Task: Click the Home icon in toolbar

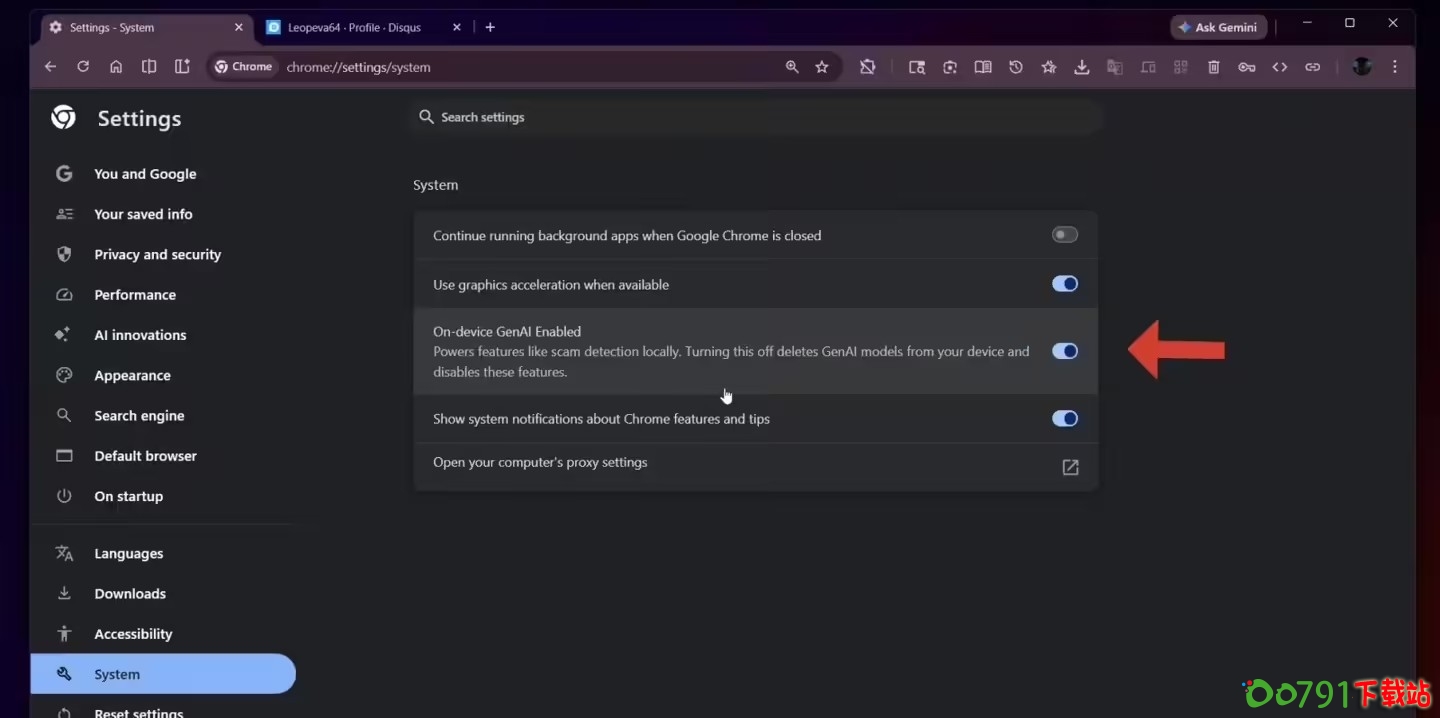Action: click(116, 67)
